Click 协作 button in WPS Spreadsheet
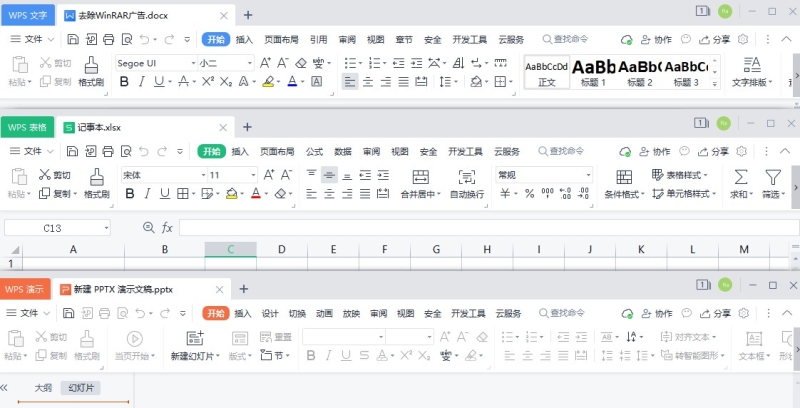The height and width of the screenshot is (408, 800). [655, 151]
